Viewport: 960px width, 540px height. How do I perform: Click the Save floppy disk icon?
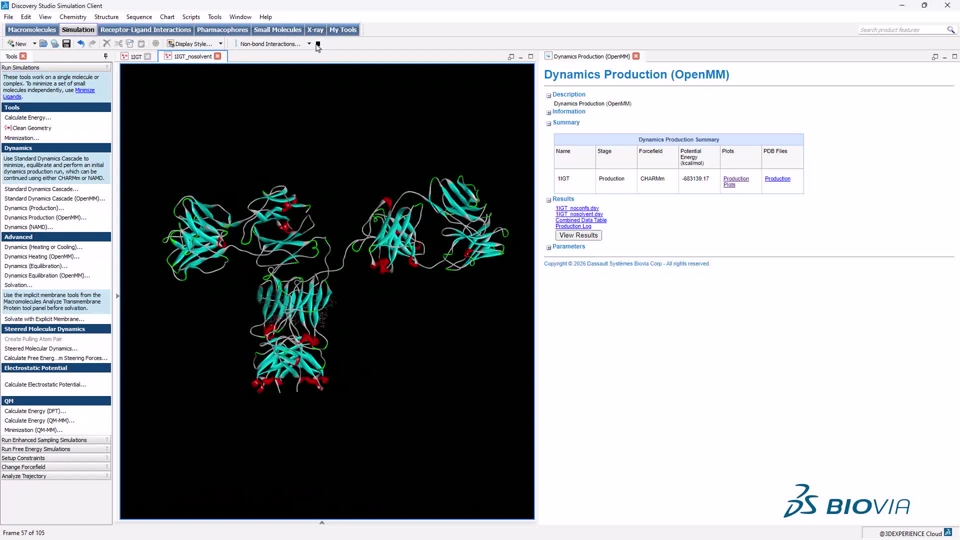pyautogui.click(x=66, y=44)
